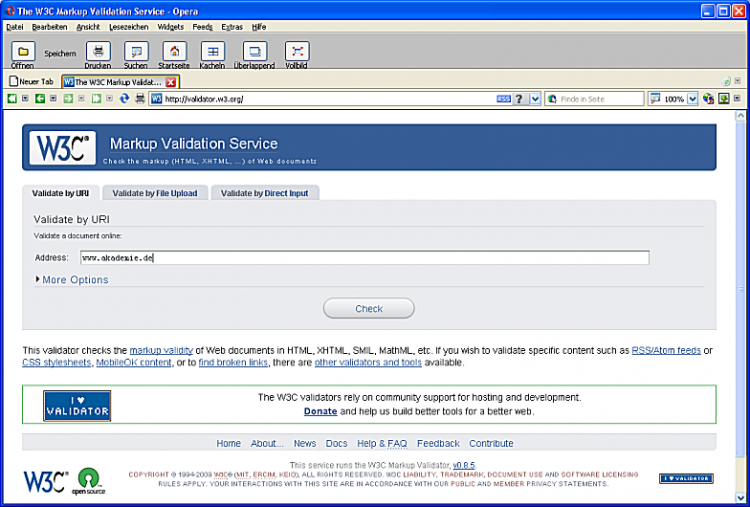Screen dimensions: 750x507
Task: Switch to Validate by File Upload tab
Action: 155,193
